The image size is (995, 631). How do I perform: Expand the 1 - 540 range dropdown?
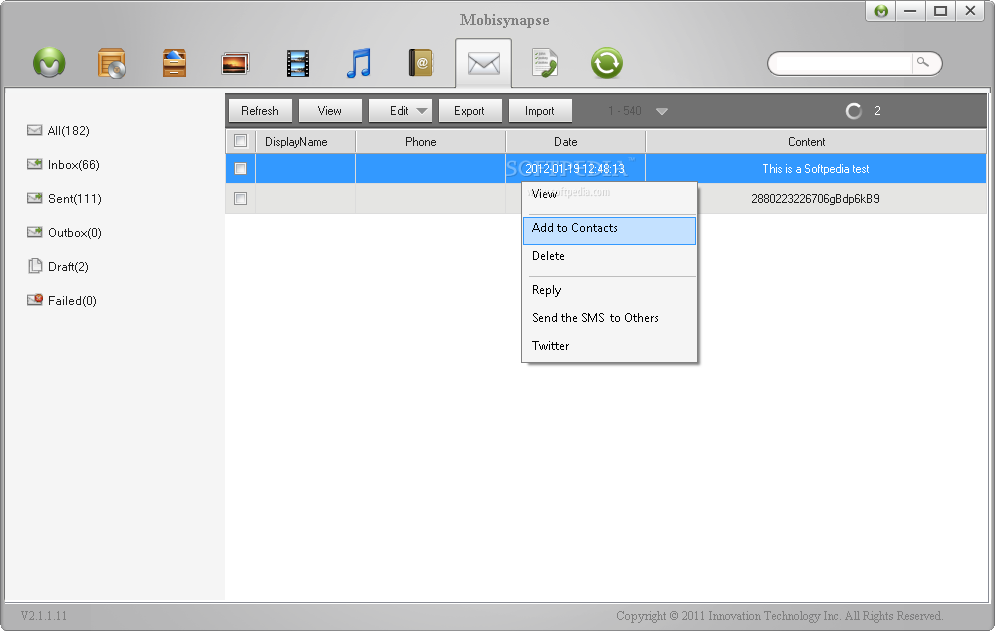661,111
